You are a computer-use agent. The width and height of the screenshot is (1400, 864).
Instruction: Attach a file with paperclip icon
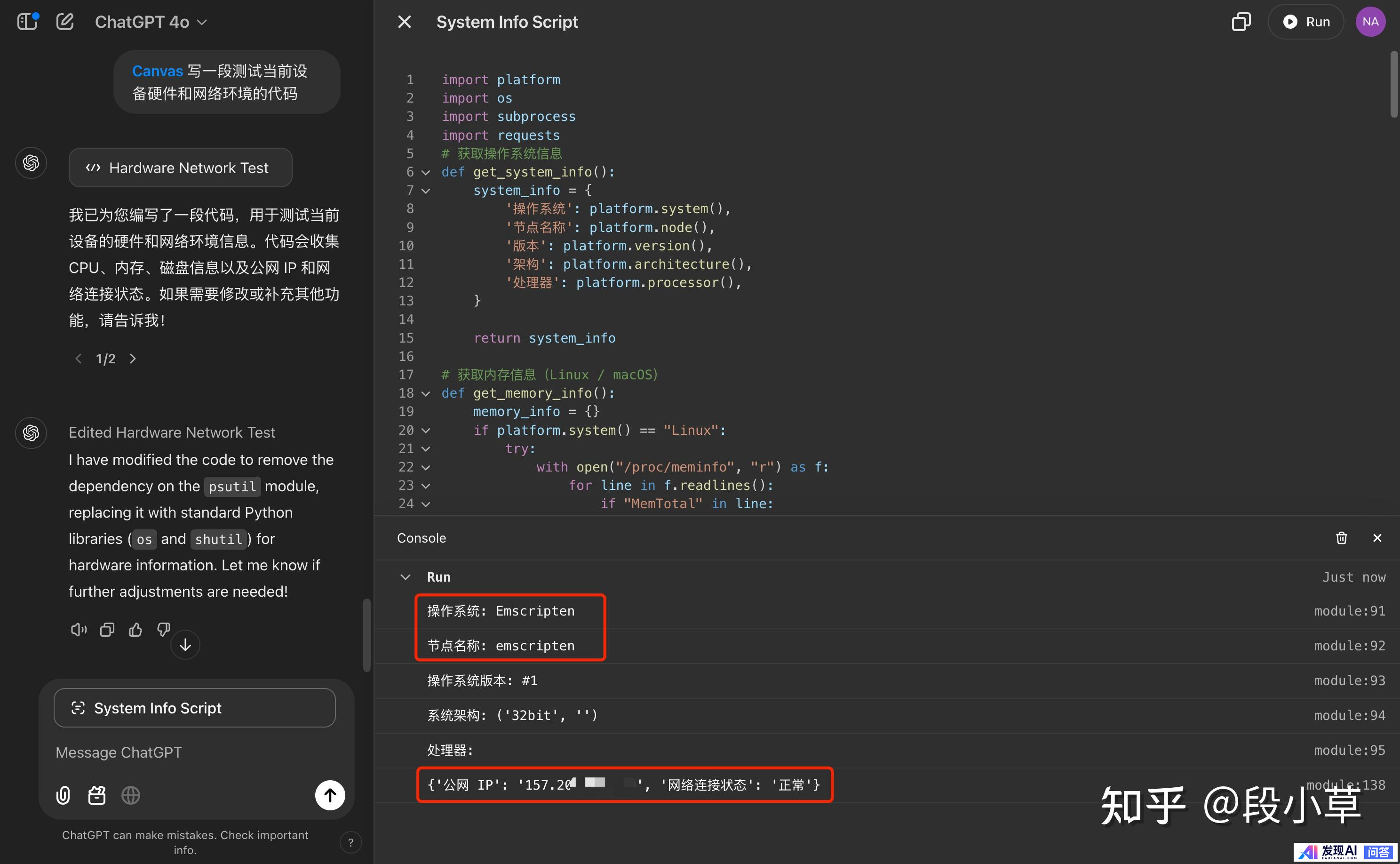point(64,795)
